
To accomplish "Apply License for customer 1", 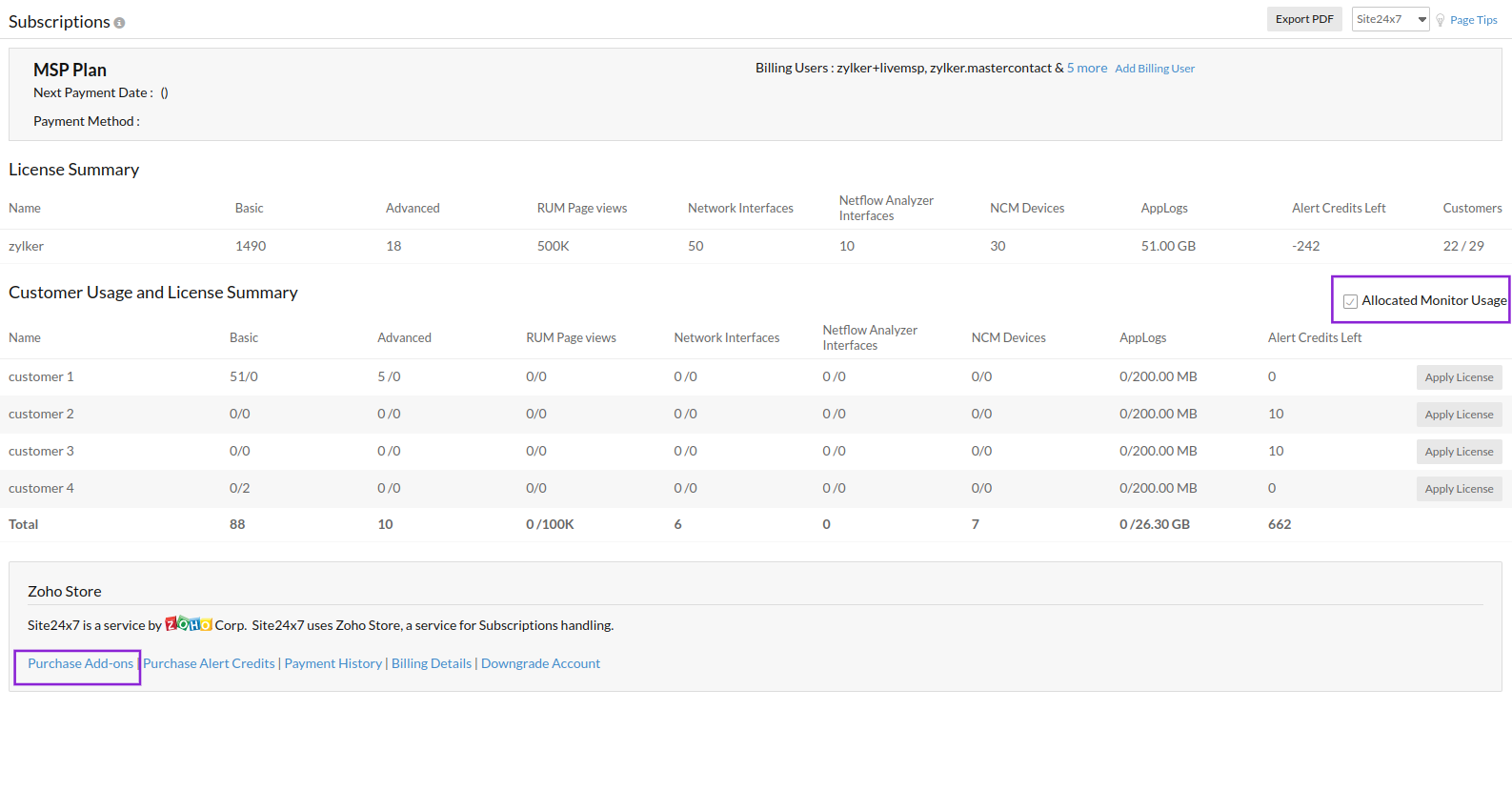I will (x=1459, y=377).
